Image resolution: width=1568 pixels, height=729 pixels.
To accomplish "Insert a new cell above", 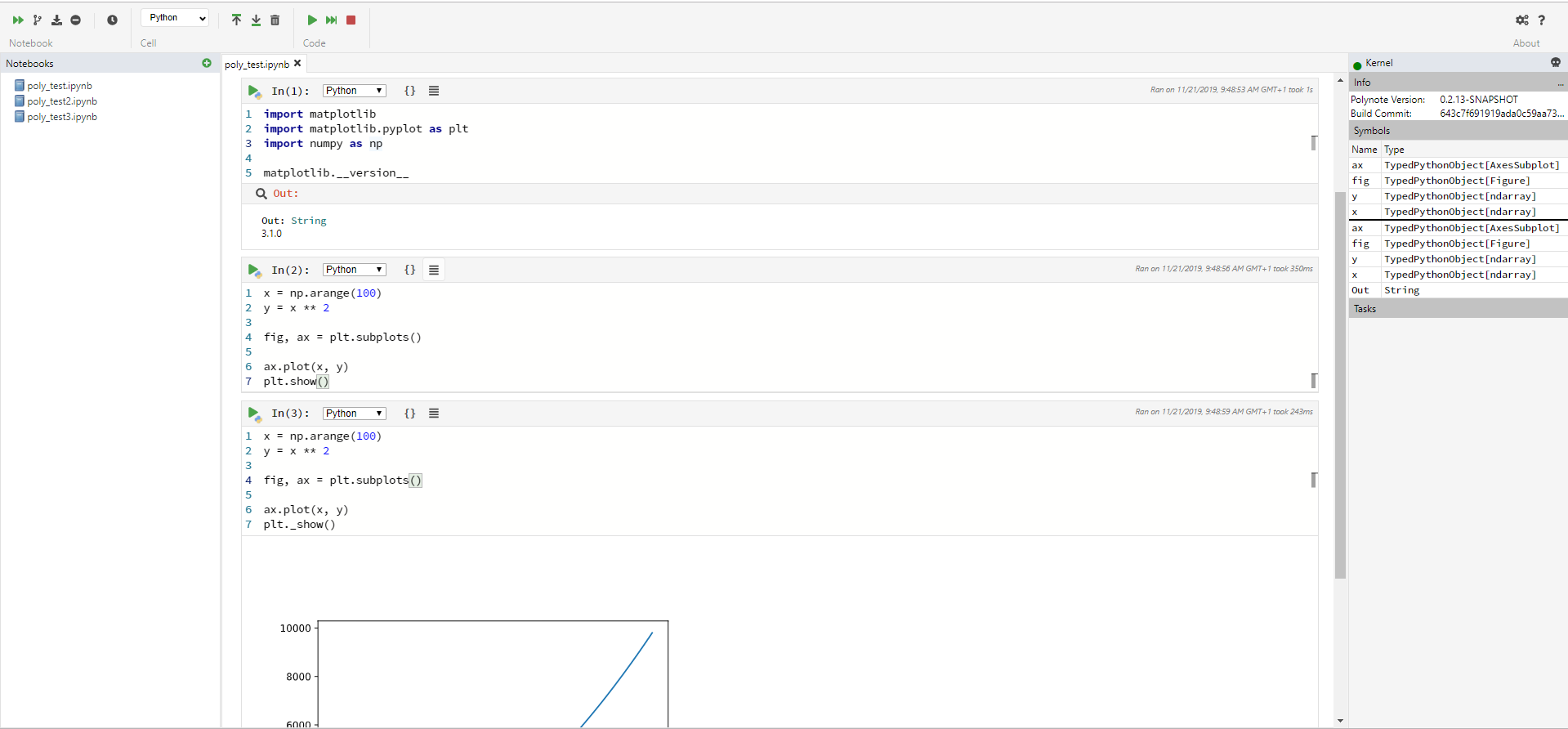I will (x=236, y=20).
